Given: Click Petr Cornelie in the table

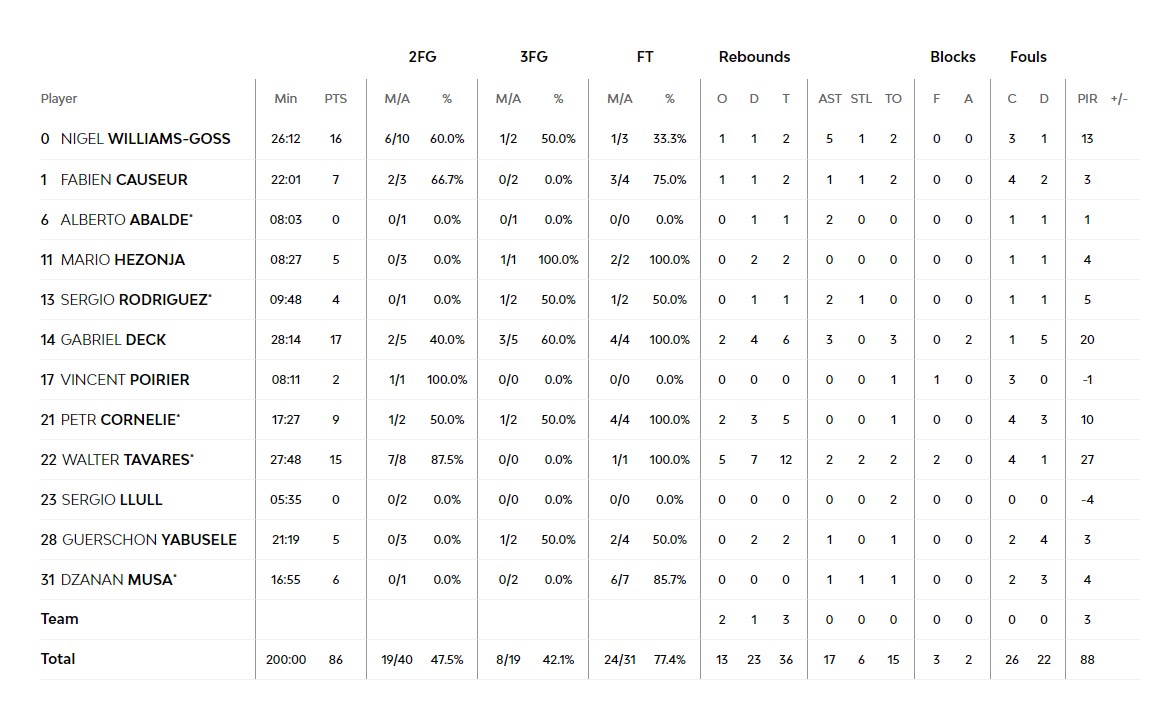Looking at the screenshot, I should pos(120,420).
